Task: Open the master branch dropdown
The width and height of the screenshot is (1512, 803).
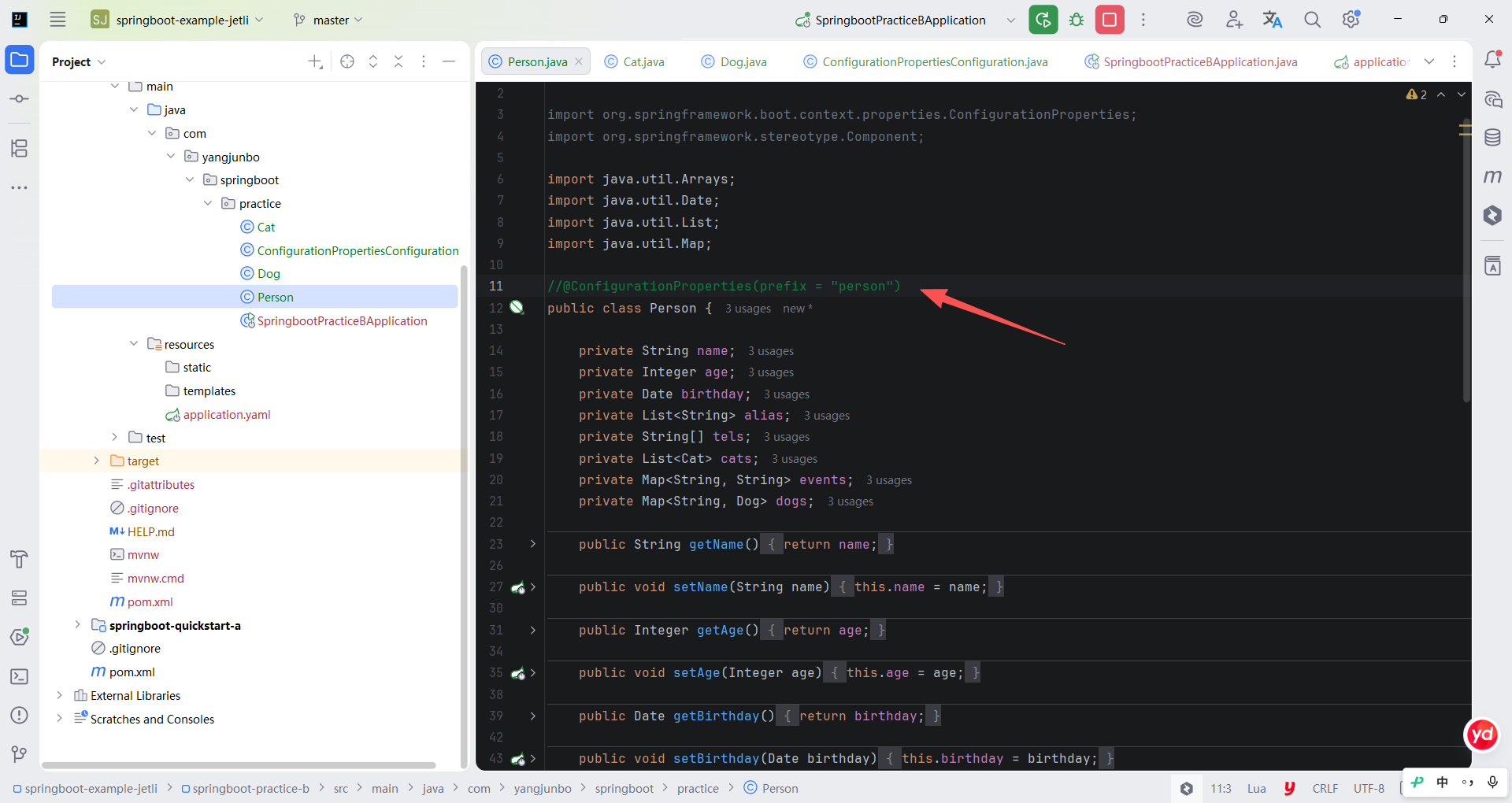Action: click(328, 20)
